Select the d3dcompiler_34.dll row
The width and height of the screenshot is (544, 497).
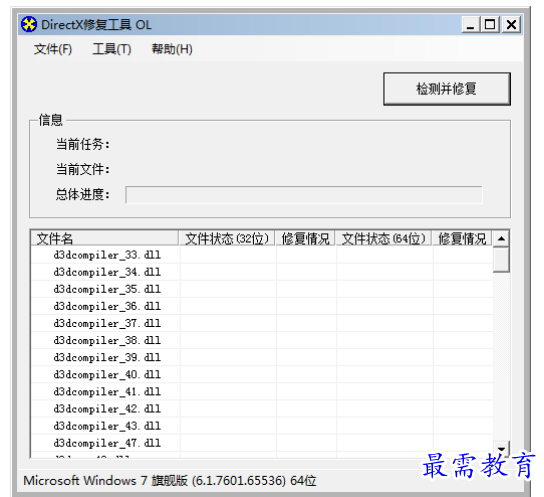[x=262, y=272]
